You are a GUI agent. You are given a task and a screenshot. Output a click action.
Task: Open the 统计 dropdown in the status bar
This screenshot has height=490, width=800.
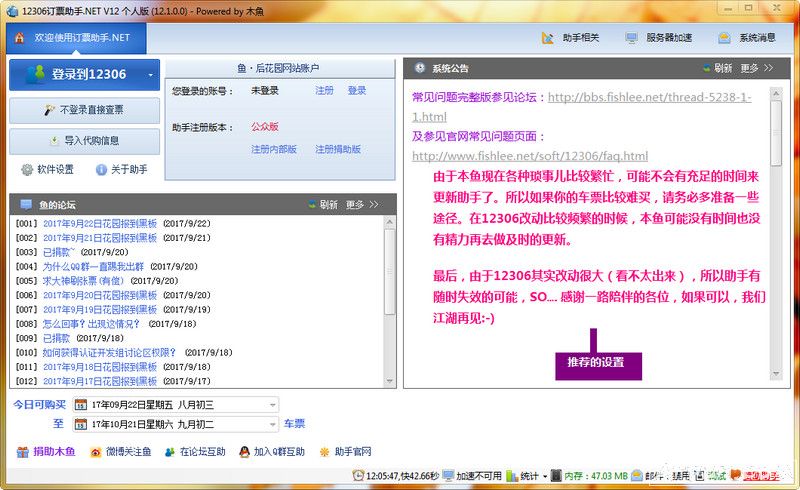click(527, 476)
